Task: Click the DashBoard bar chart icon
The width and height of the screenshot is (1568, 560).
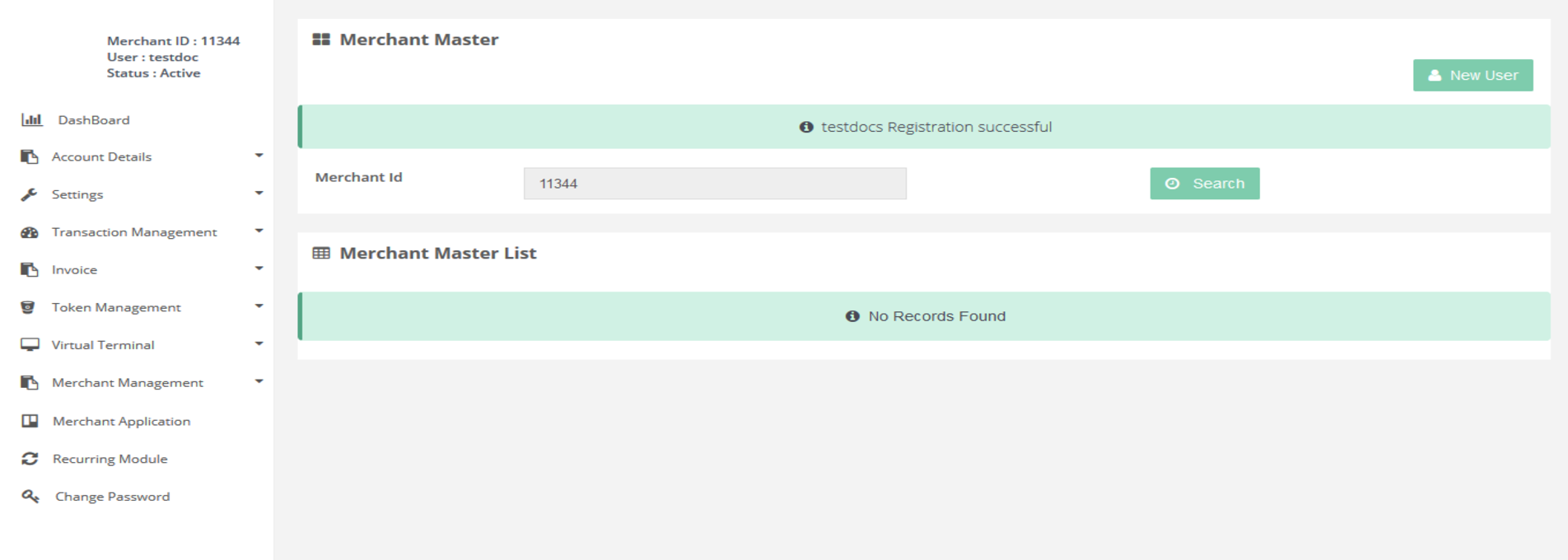Action: (x=31, y=120)
